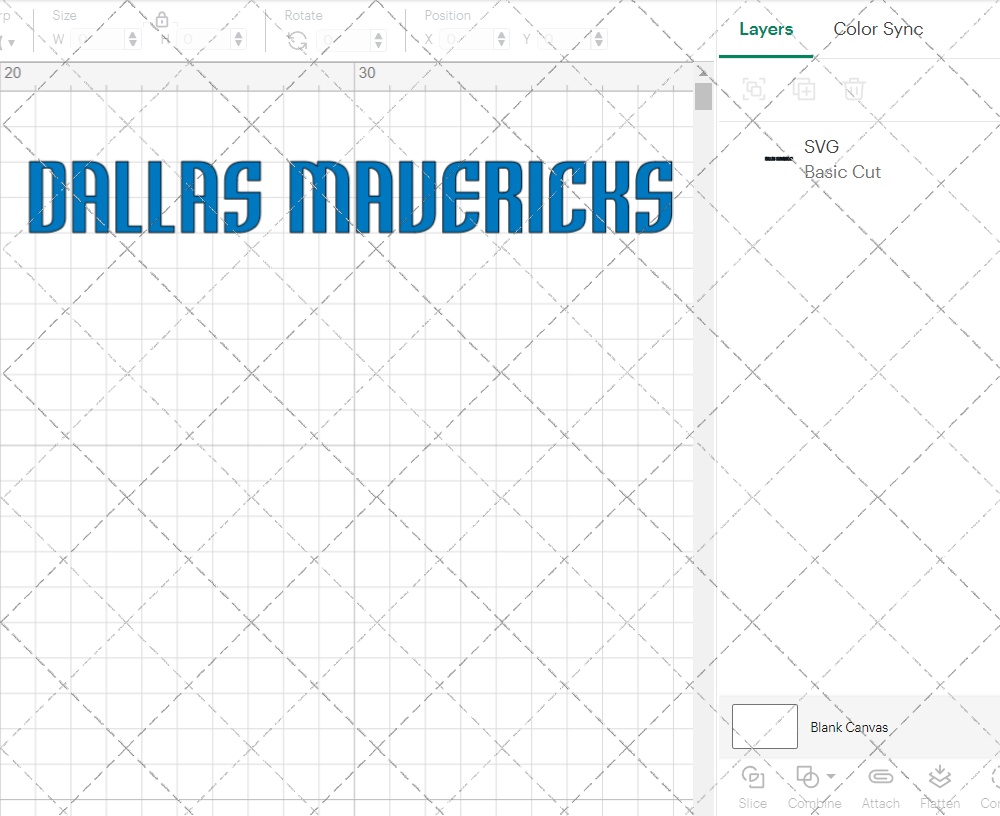Adjust the height stepper arrows
Image resolution: width=1000 pixels, height=816 pixels.
[239, 40]
